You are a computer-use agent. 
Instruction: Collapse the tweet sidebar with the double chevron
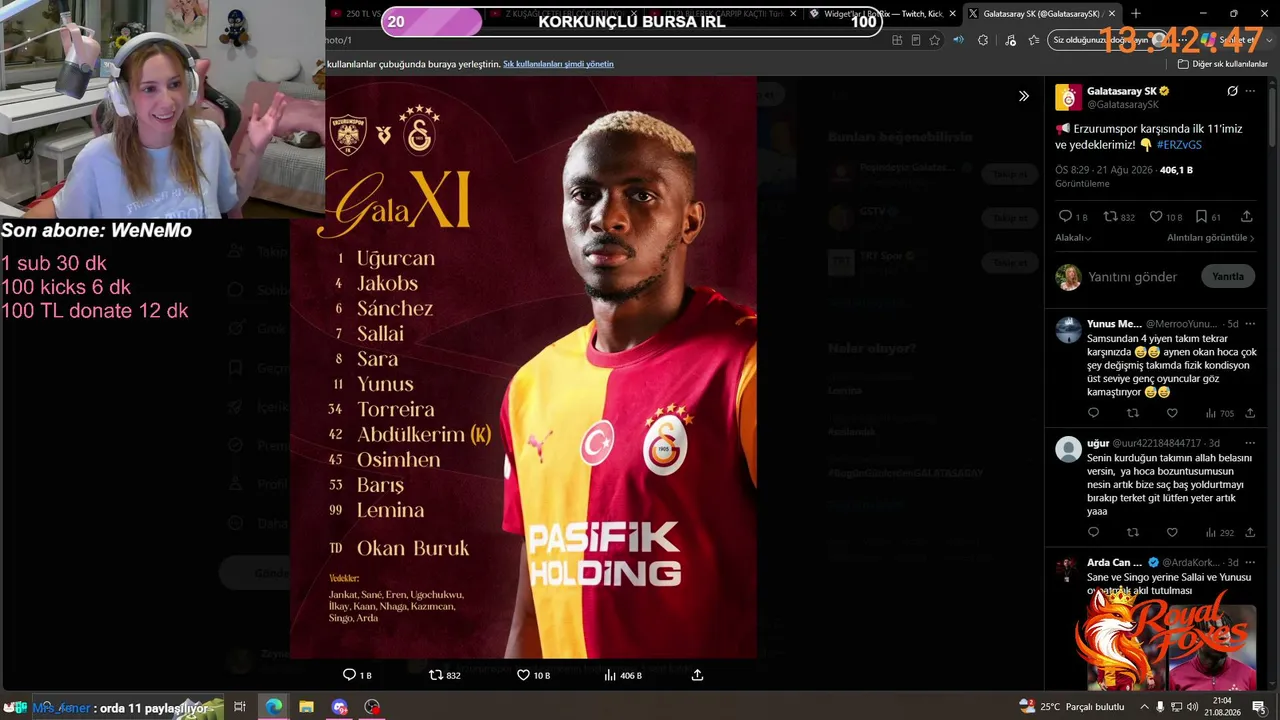(x=1024, y=96)
